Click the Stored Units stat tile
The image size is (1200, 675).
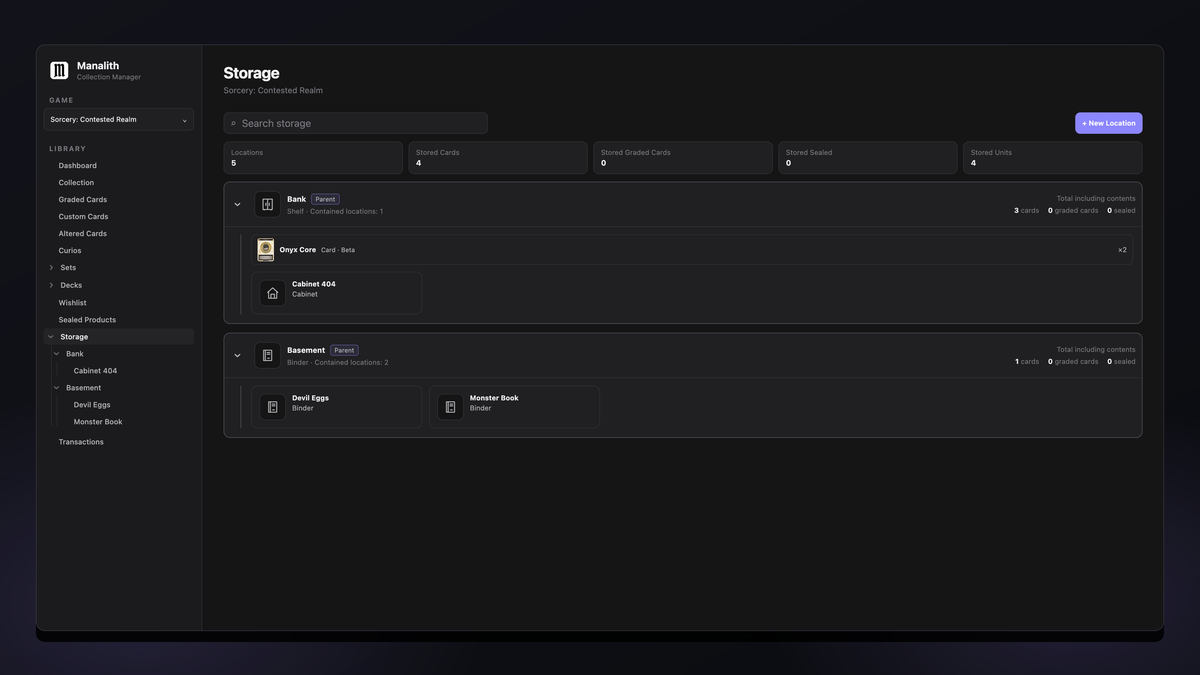(1053, 158)
